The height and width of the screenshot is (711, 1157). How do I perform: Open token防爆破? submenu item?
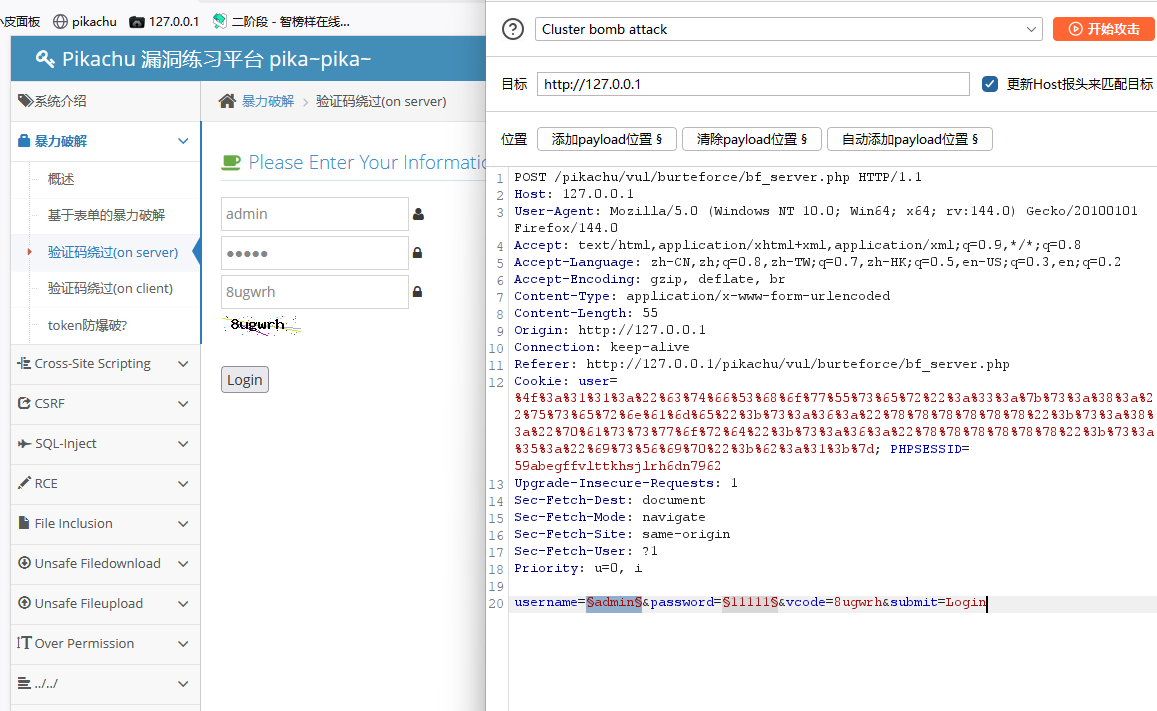click(x=87, y=325)
